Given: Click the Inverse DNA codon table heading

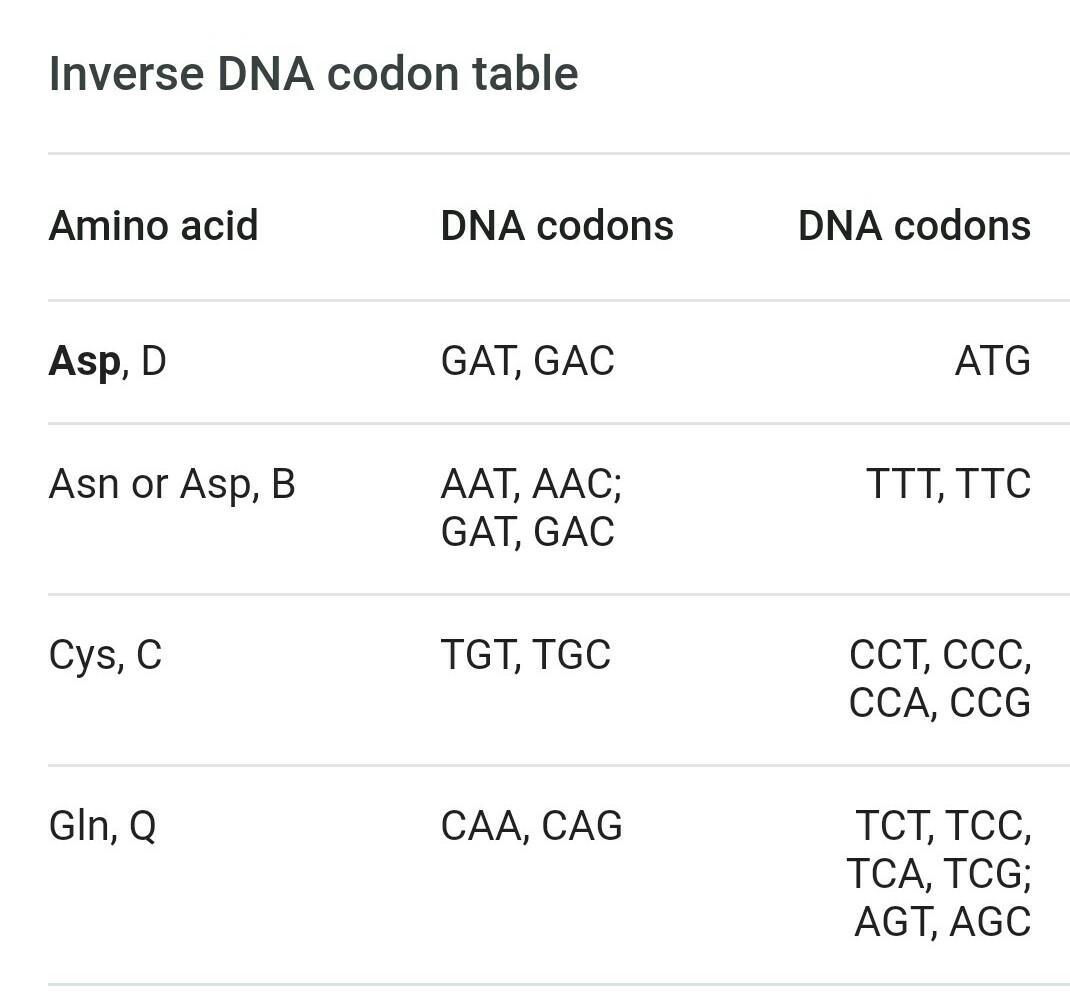Looking at the screenshot, I should coord(313,74).
